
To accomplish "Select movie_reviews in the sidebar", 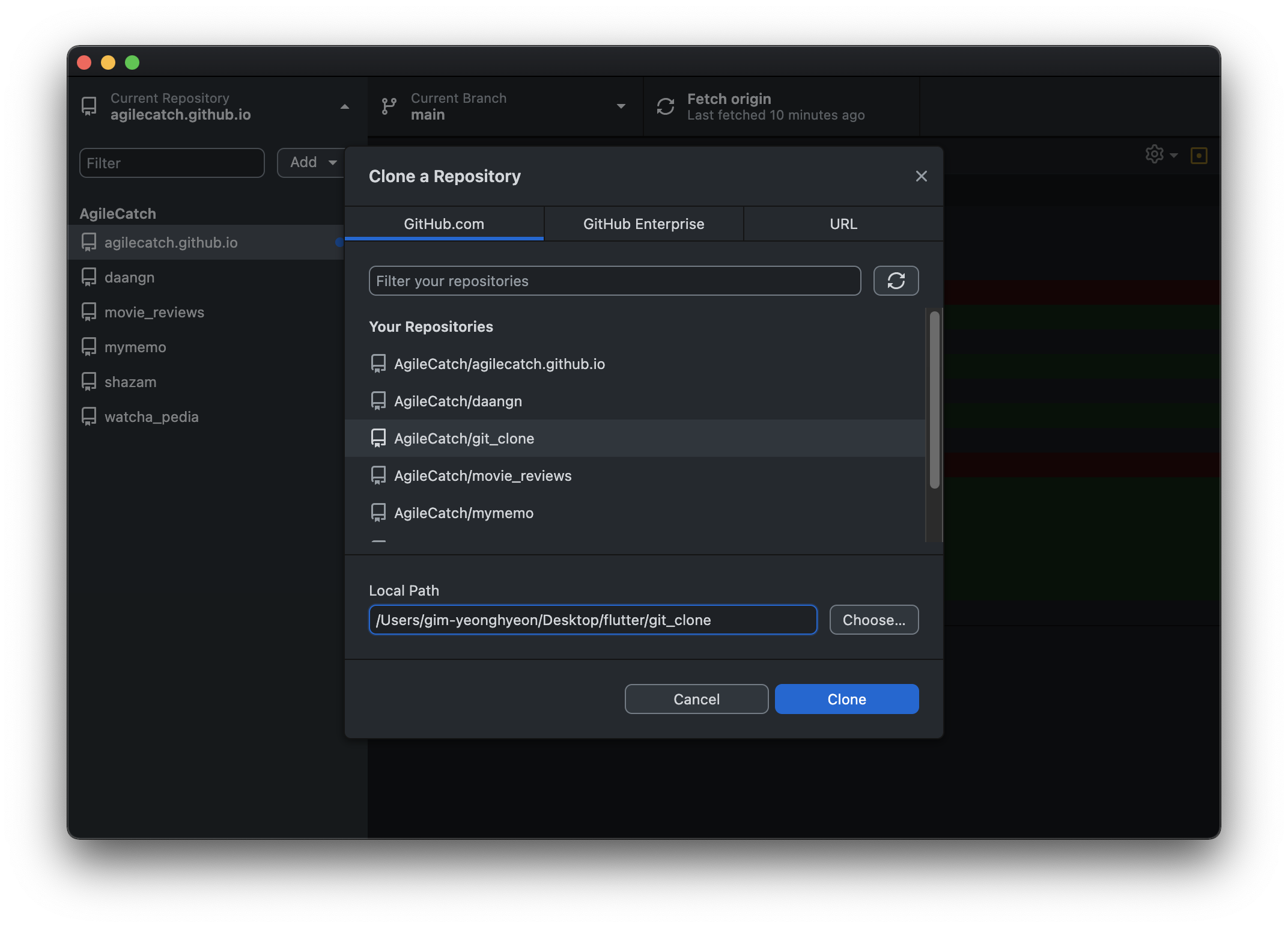I will point(205,312).
